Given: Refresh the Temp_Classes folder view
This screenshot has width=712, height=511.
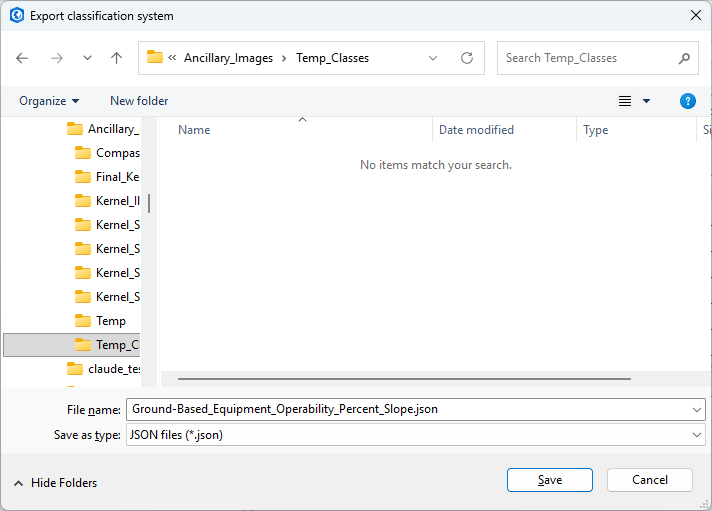Looking at the screenshot, I should (467, 58).
